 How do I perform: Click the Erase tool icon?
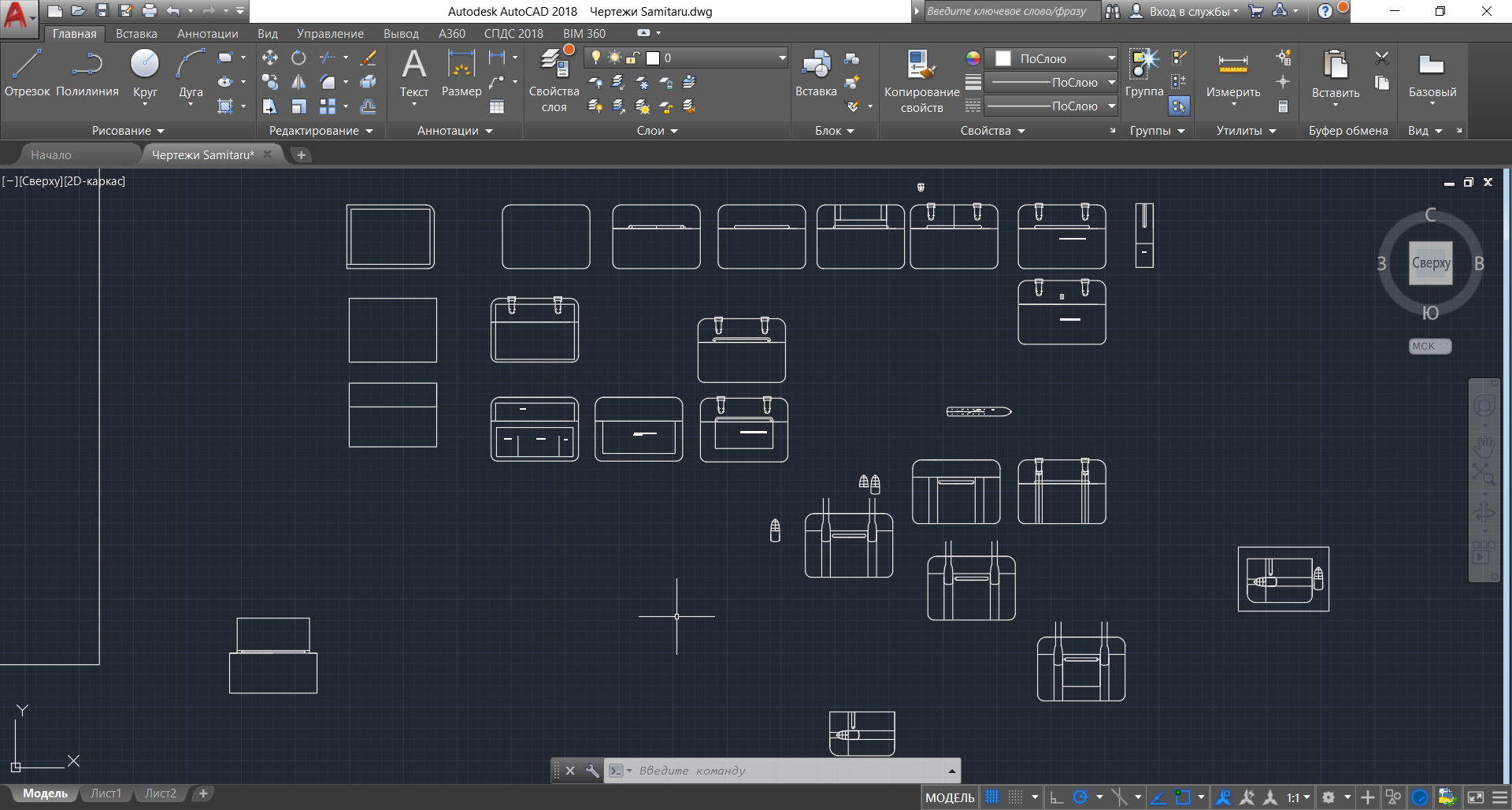click(368, 58)
